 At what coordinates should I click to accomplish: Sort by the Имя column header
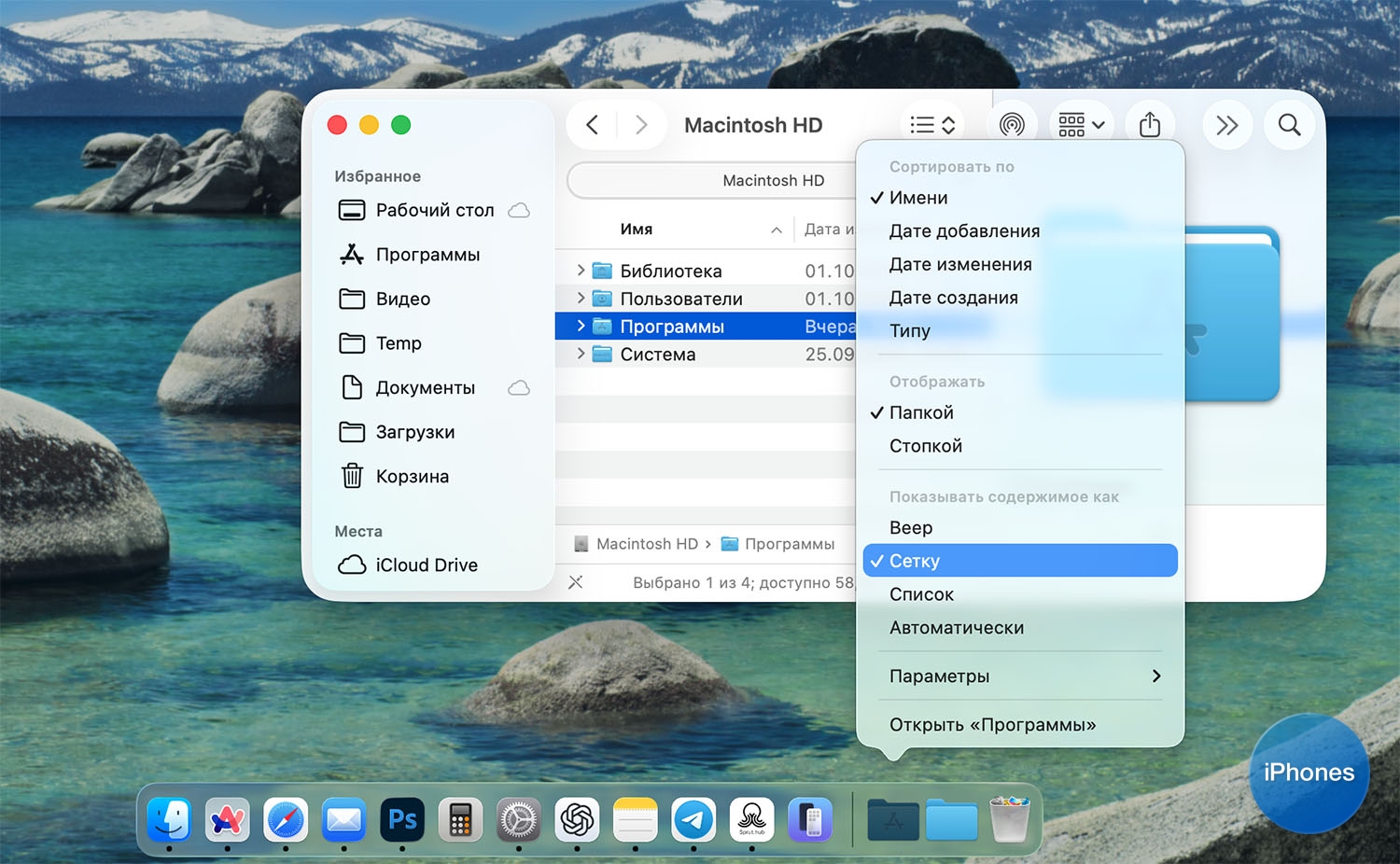coord(637,230)
